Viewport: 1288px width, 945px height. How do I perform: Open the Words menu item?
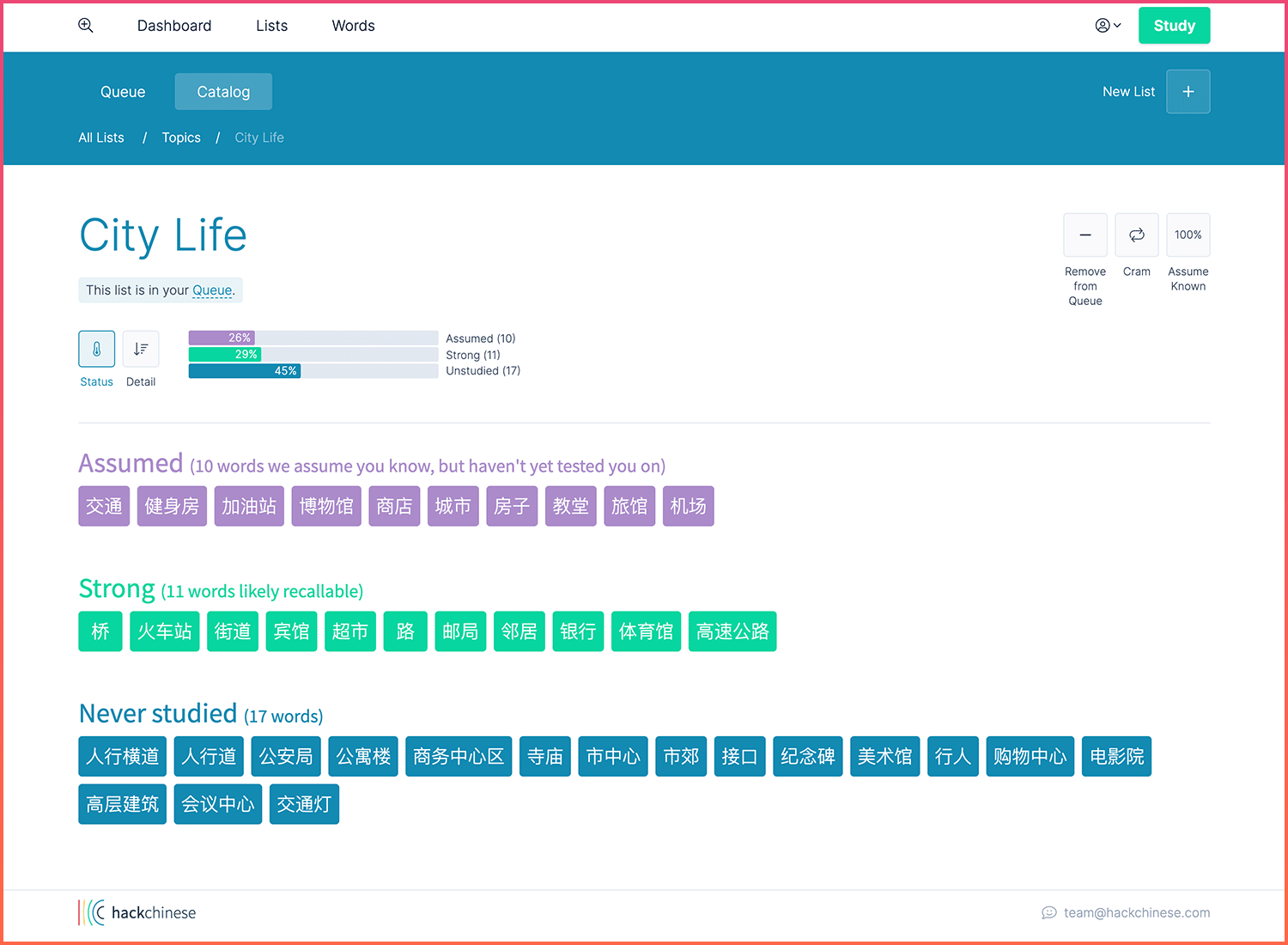tap(353, 26)
